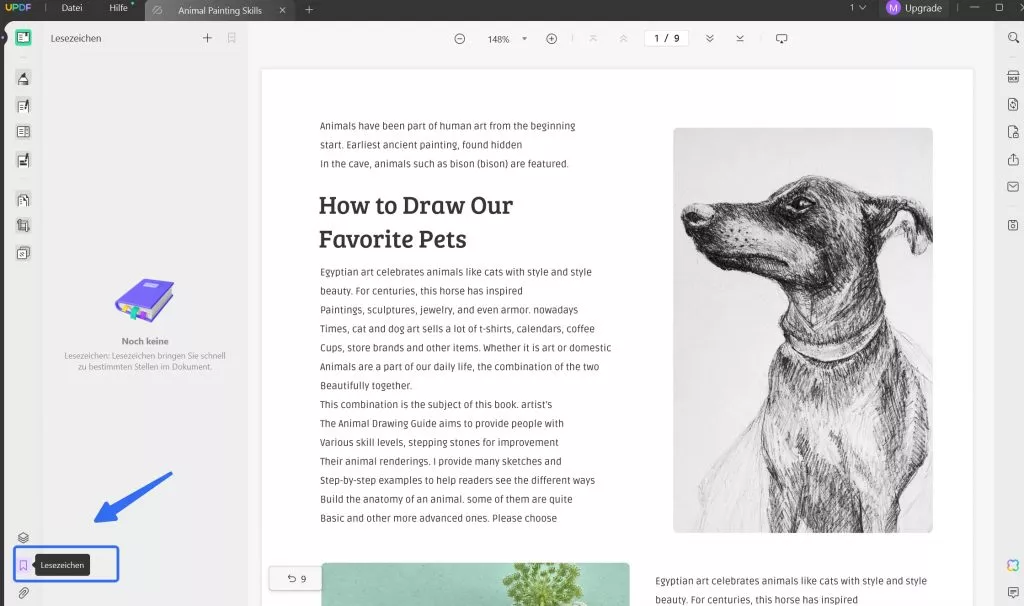Expand the version number dropdown in title bar
Screen dimensions: 1024x606
click(858, 8)
